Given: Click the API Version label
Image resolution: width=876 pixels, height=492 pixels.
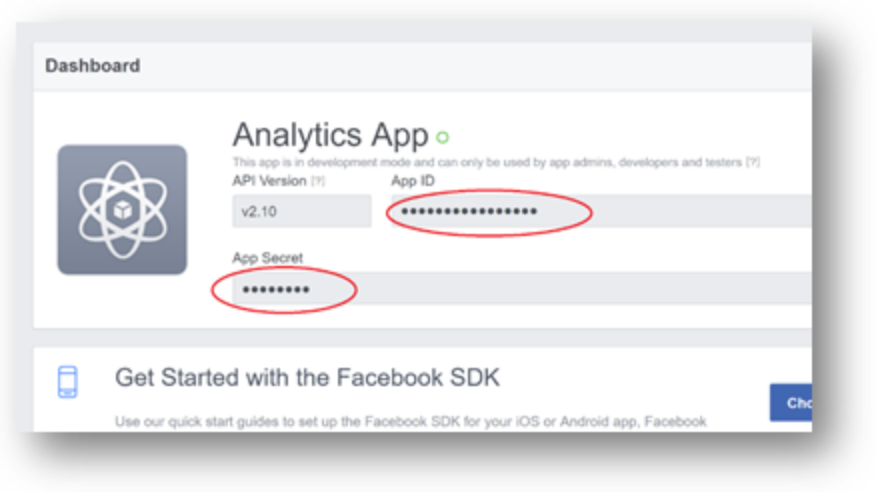Looking at the screenshot, I should 269,181.
